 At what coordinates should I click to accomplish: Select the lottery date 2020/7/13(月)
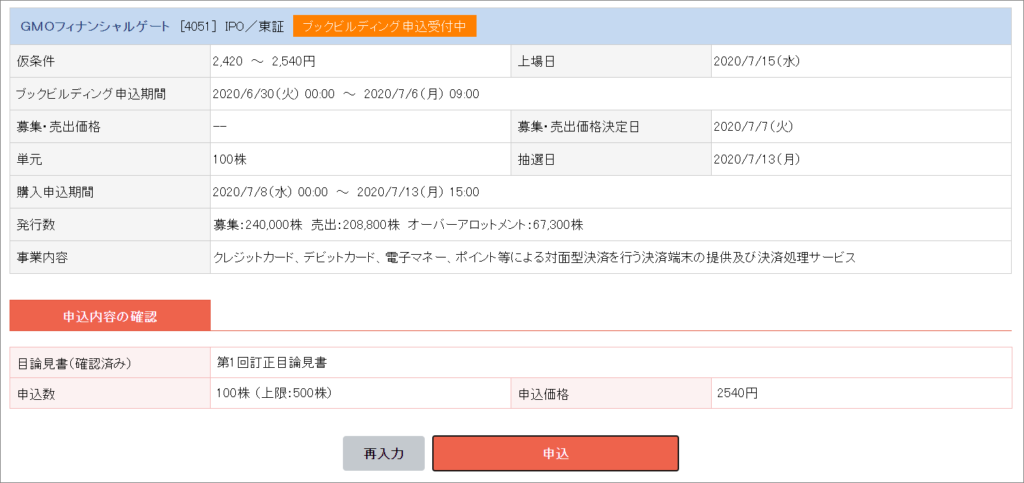click(x=757, y=159)
